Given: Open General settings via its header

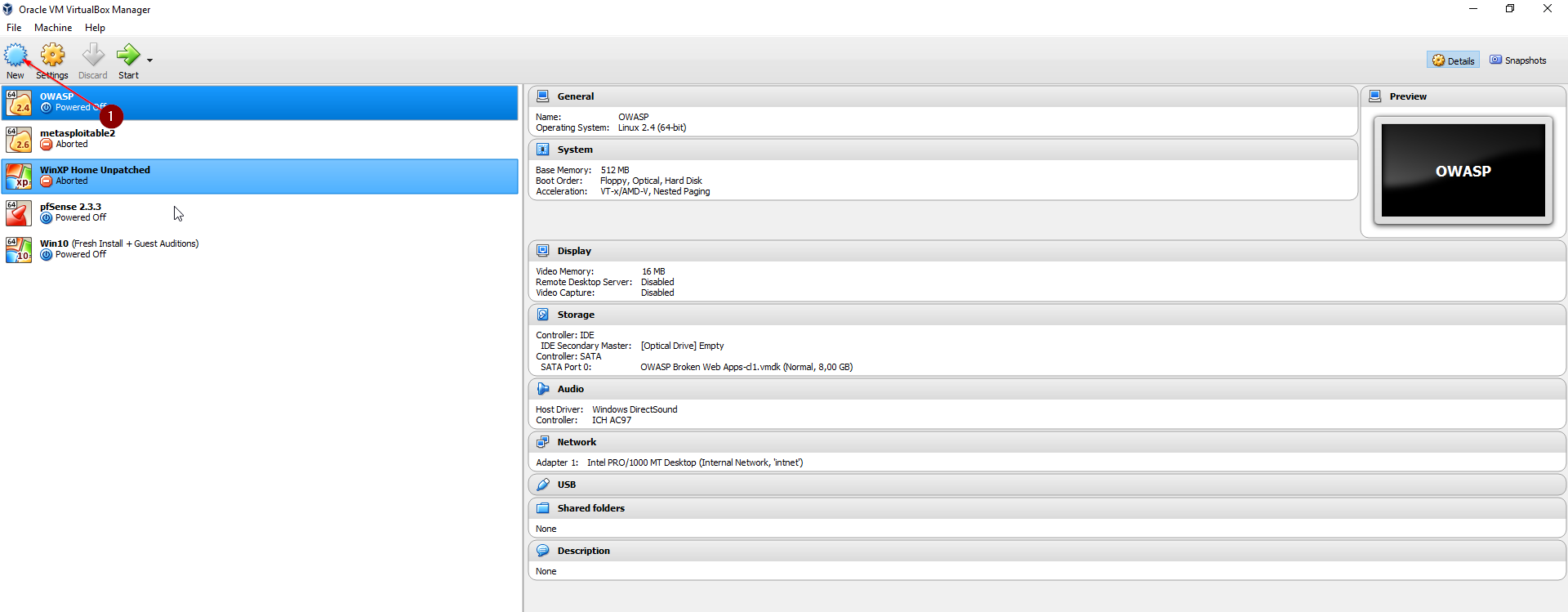Looking at the screenshot, I should pyautogui.click(x=576, y=96).
